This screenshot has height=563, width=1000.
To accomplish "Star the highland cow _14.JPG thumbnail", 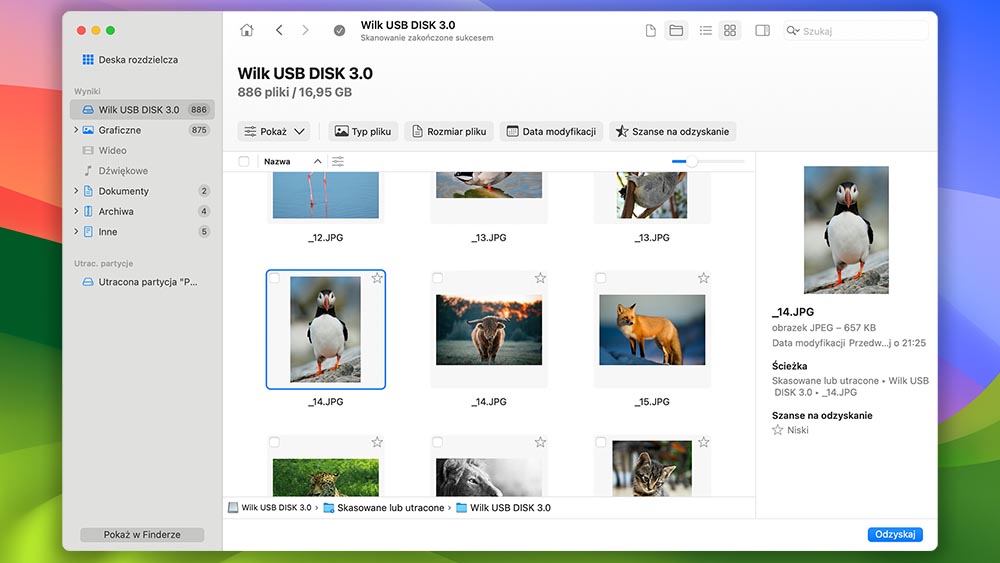I will tap(540, 277).
